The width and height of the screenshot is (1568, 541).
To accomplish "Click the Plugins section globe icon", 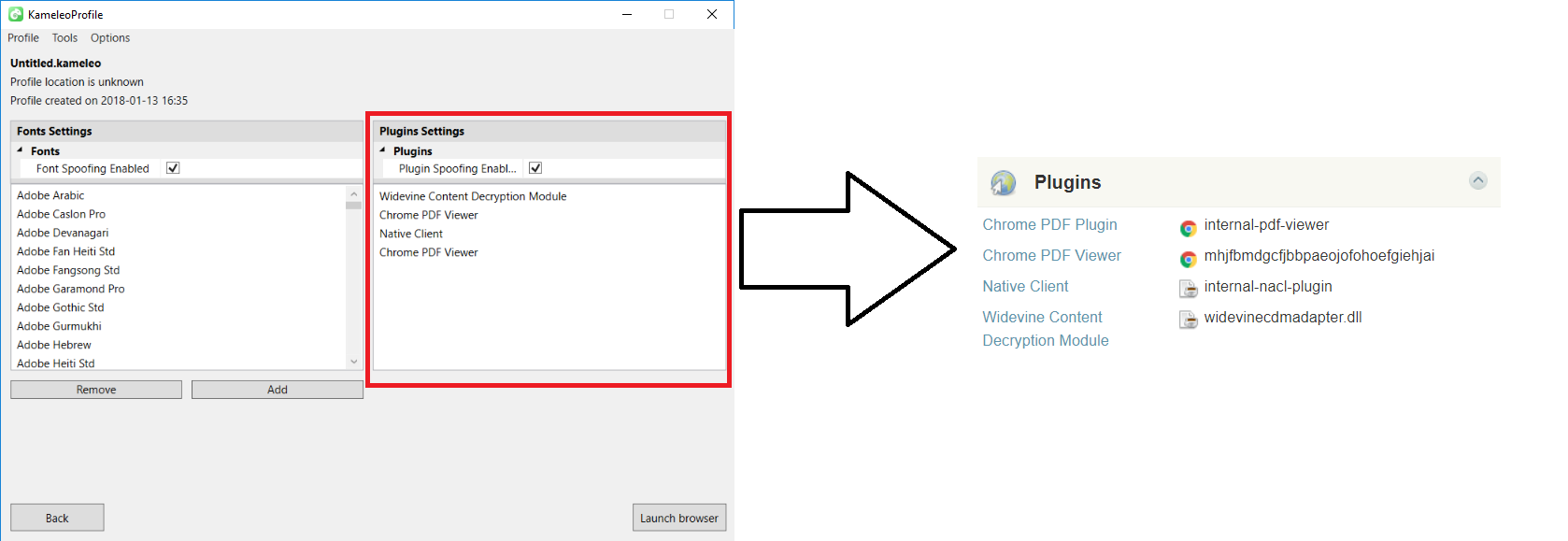I will click(1004, 182).
